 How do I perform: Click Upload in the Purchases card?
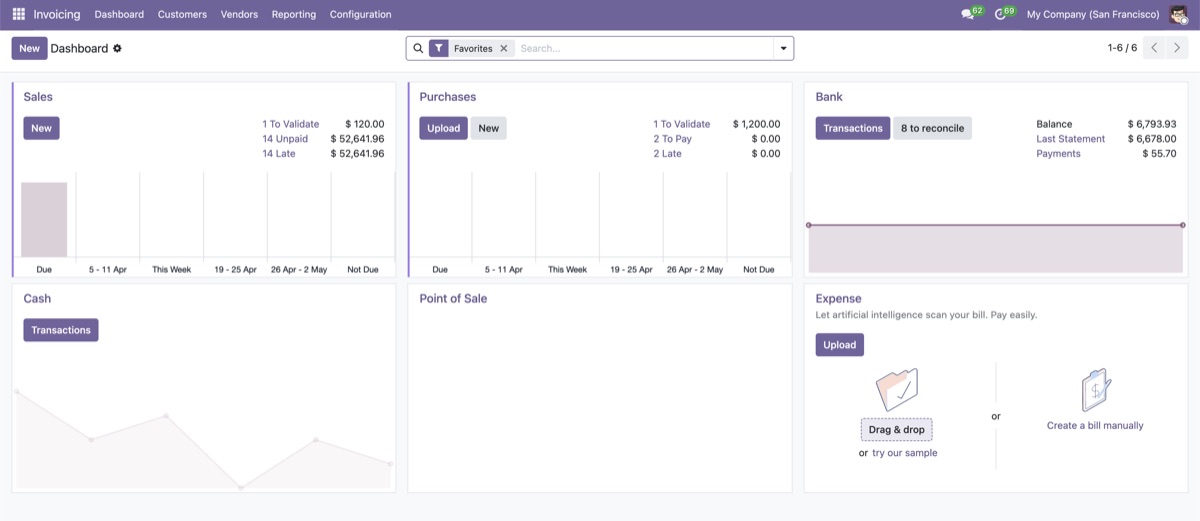tap(443, 128)
